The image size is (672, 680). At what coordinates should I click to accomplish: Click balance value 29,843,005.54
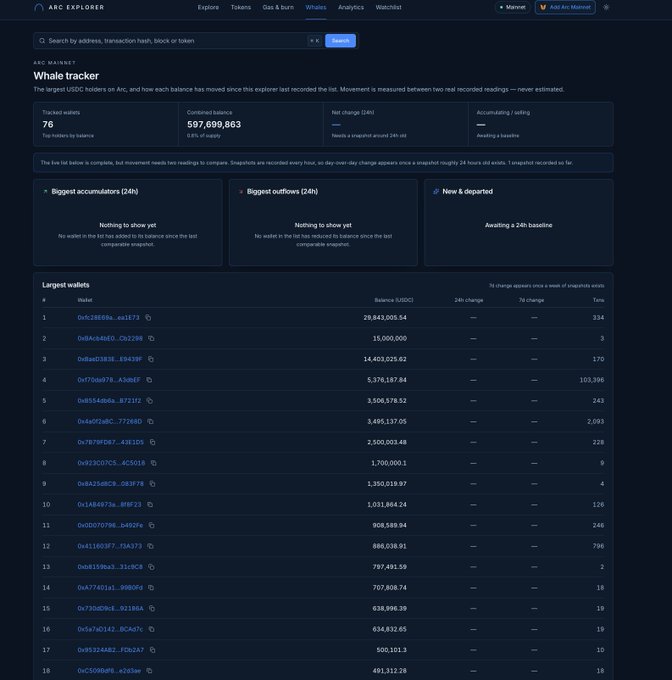click(385, 317)
